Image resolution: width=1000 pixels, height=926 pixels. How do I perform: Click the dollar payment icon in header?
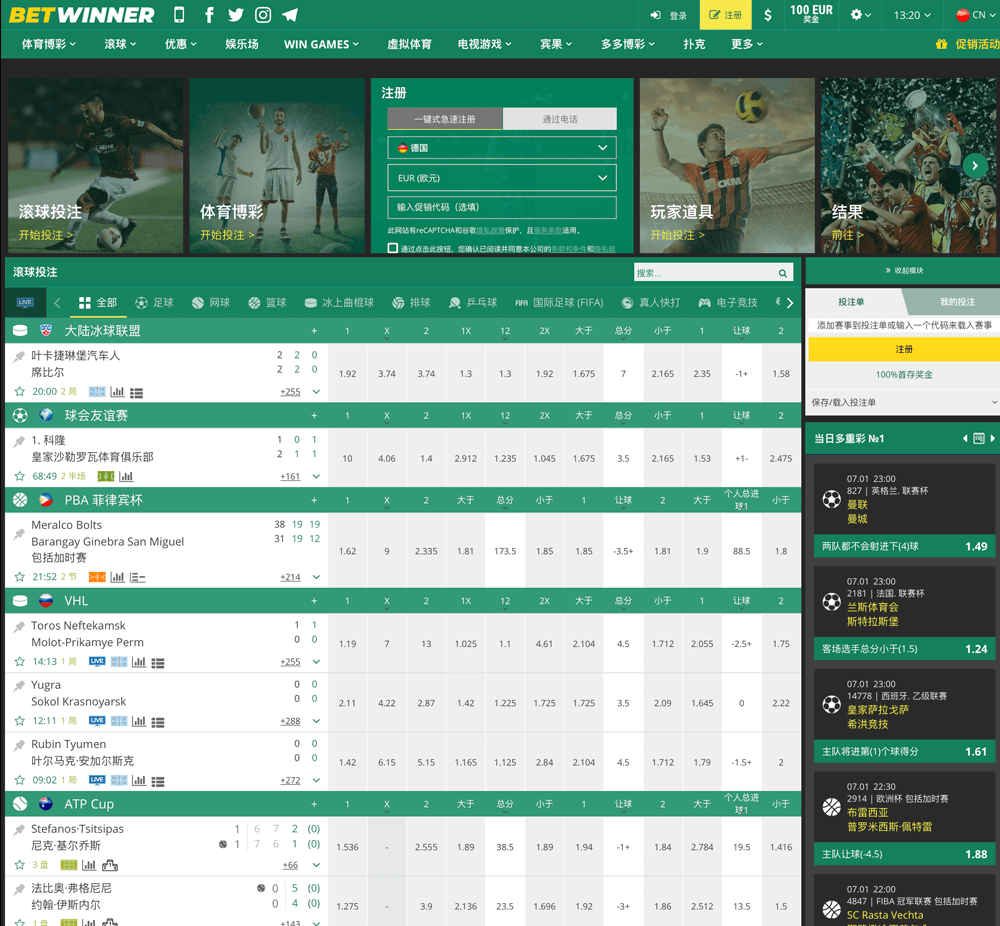767,15
